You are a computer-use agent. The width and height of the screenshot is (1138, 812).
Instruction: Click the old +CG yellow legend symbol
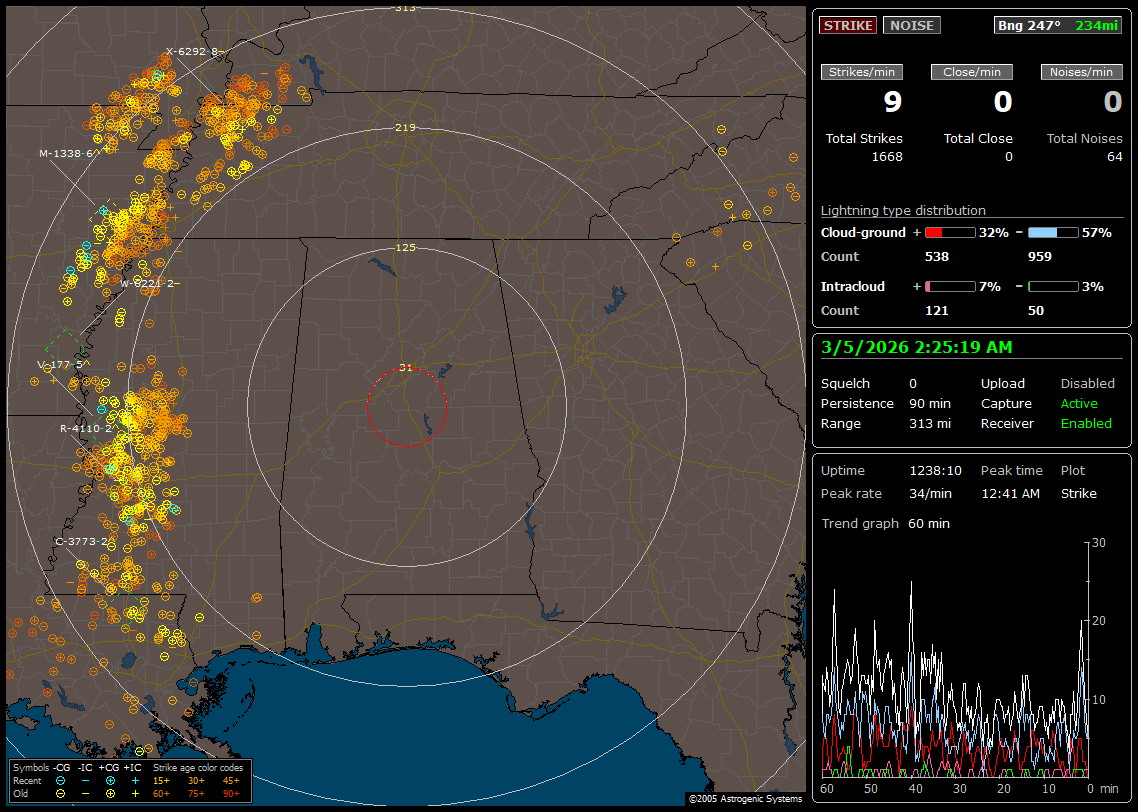pos(110,793)
